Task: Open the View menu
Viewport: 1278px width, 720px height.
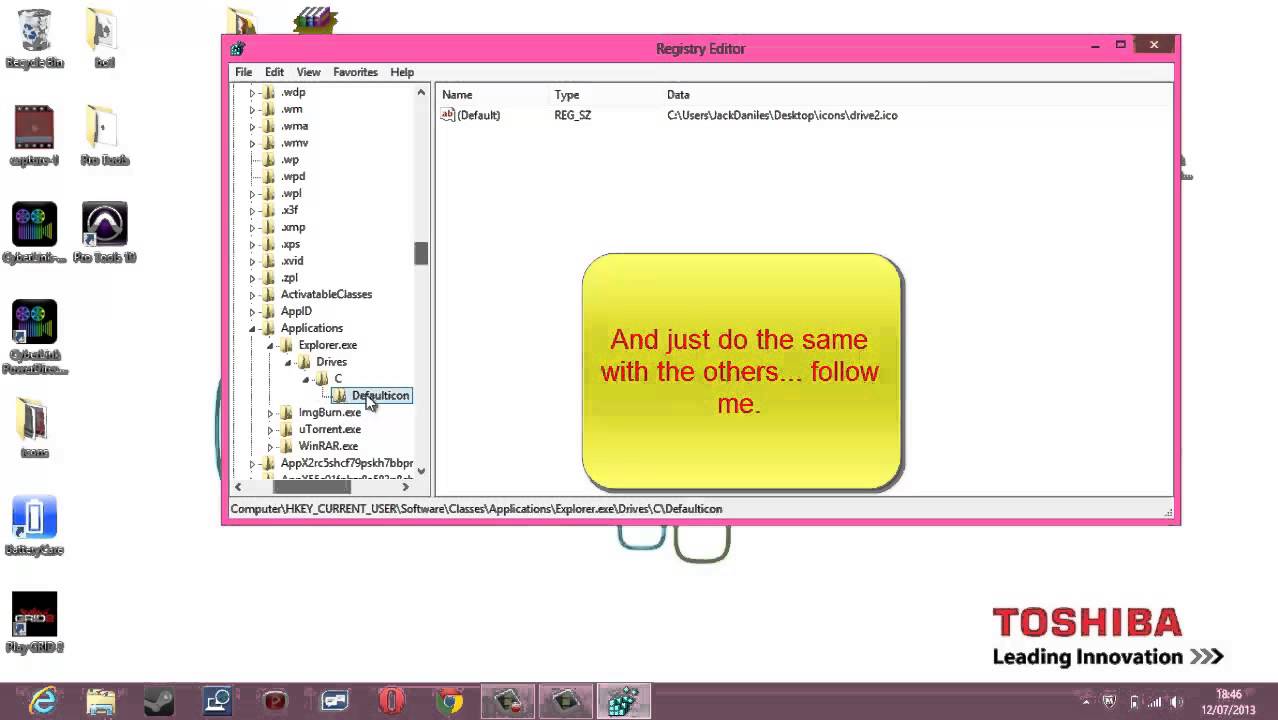Action: pyautogui.click(x=308, y=72)
